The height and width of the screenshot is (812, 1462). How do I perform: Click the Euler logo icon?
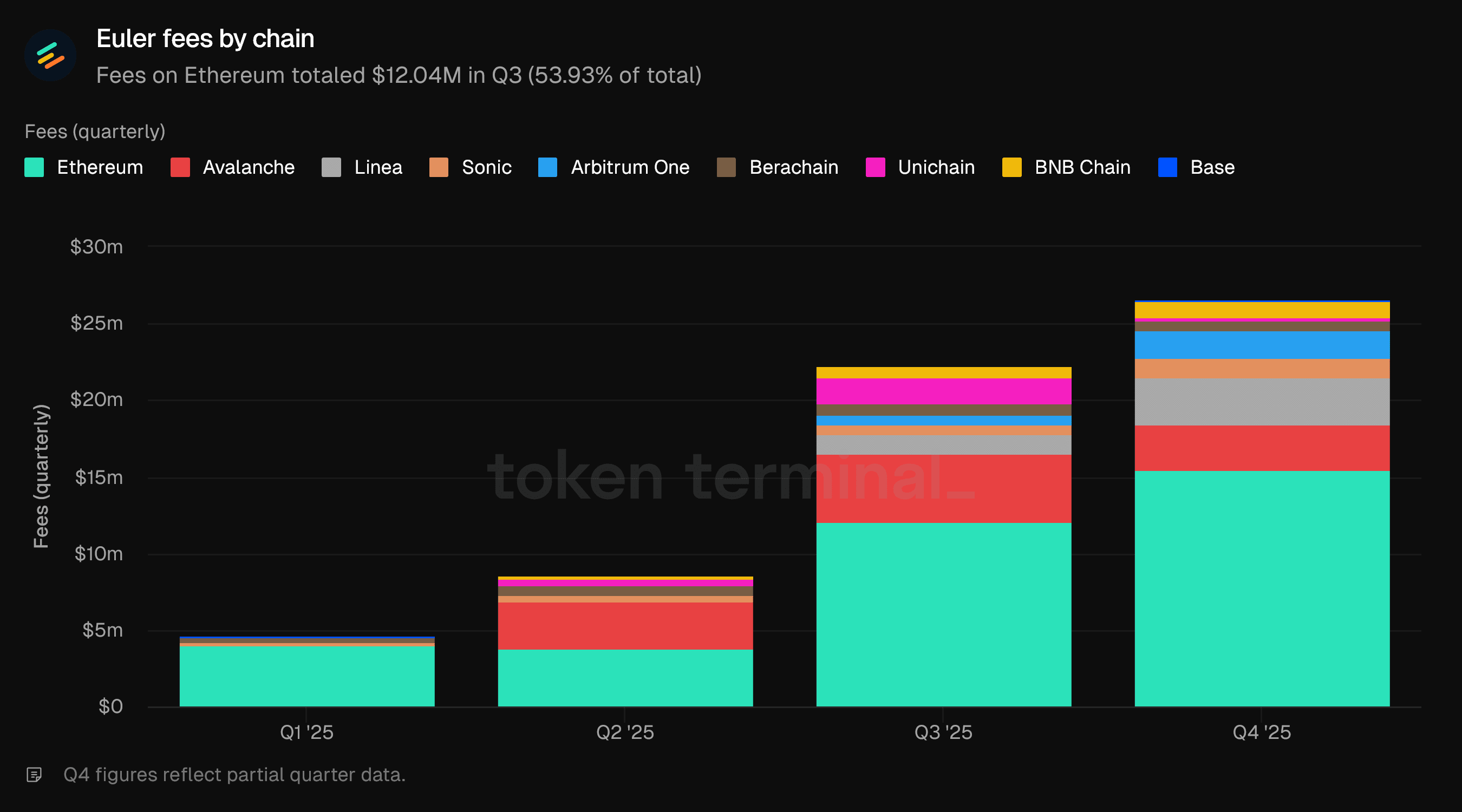click(x=50, y=55)
